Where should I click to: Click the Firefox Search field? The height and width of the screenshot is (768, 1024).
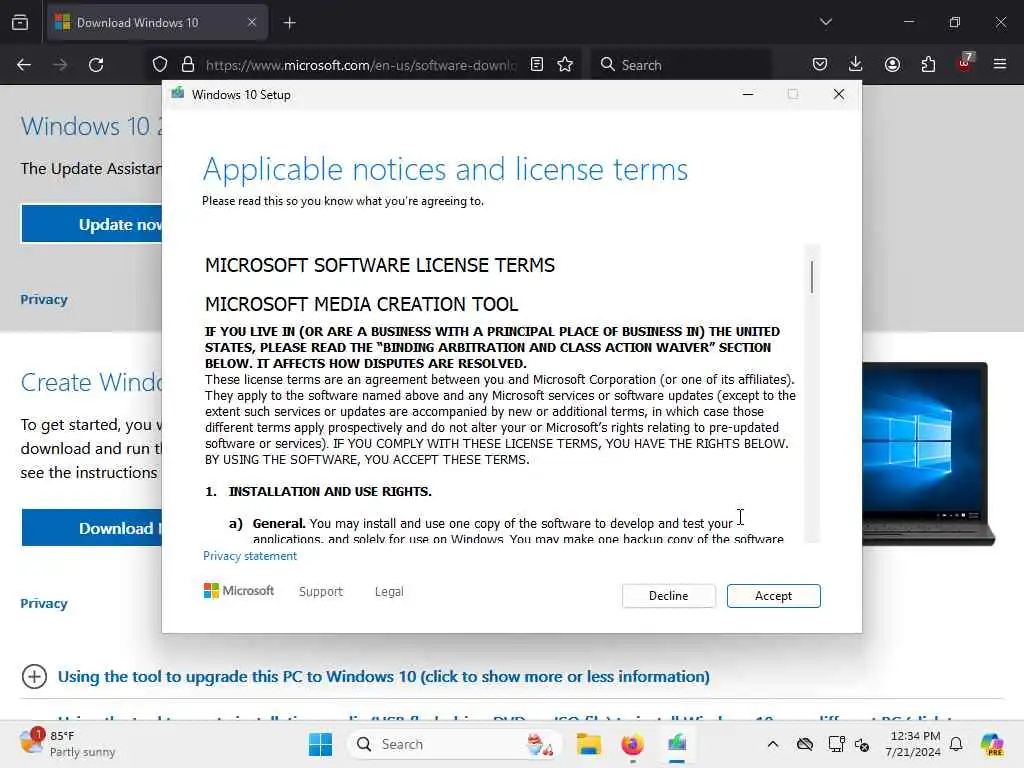680,65
